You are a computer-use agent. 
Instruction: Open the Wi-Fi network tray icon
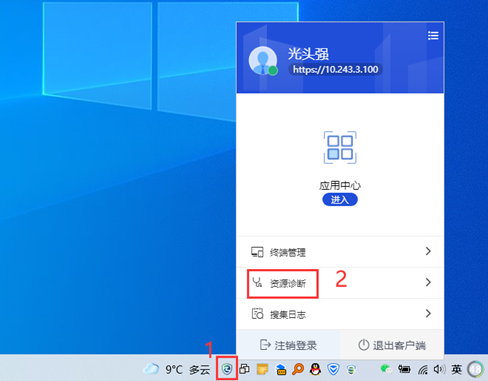(x=423, y=369)
